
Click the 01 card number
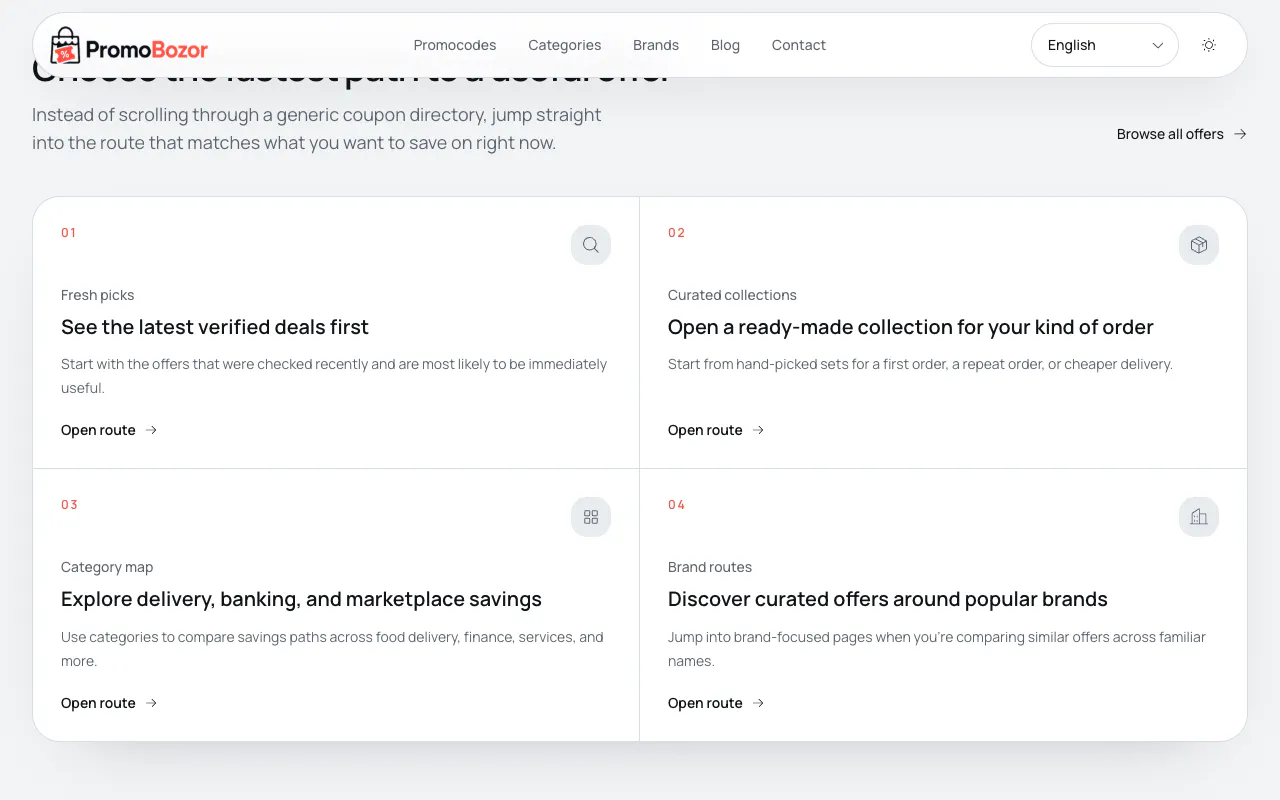(x=69, y=233)
